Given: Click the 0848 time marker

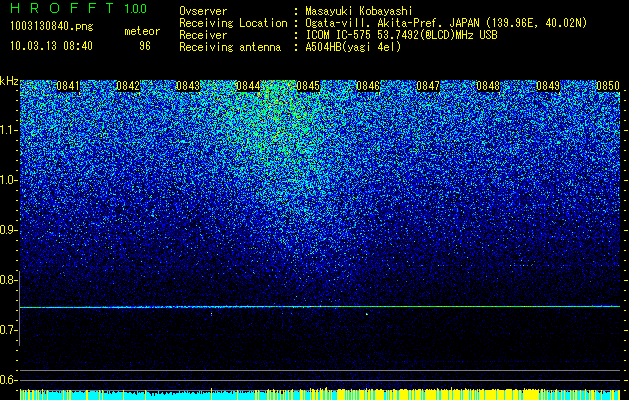Looking at the screenshot, I should (488, 86).
